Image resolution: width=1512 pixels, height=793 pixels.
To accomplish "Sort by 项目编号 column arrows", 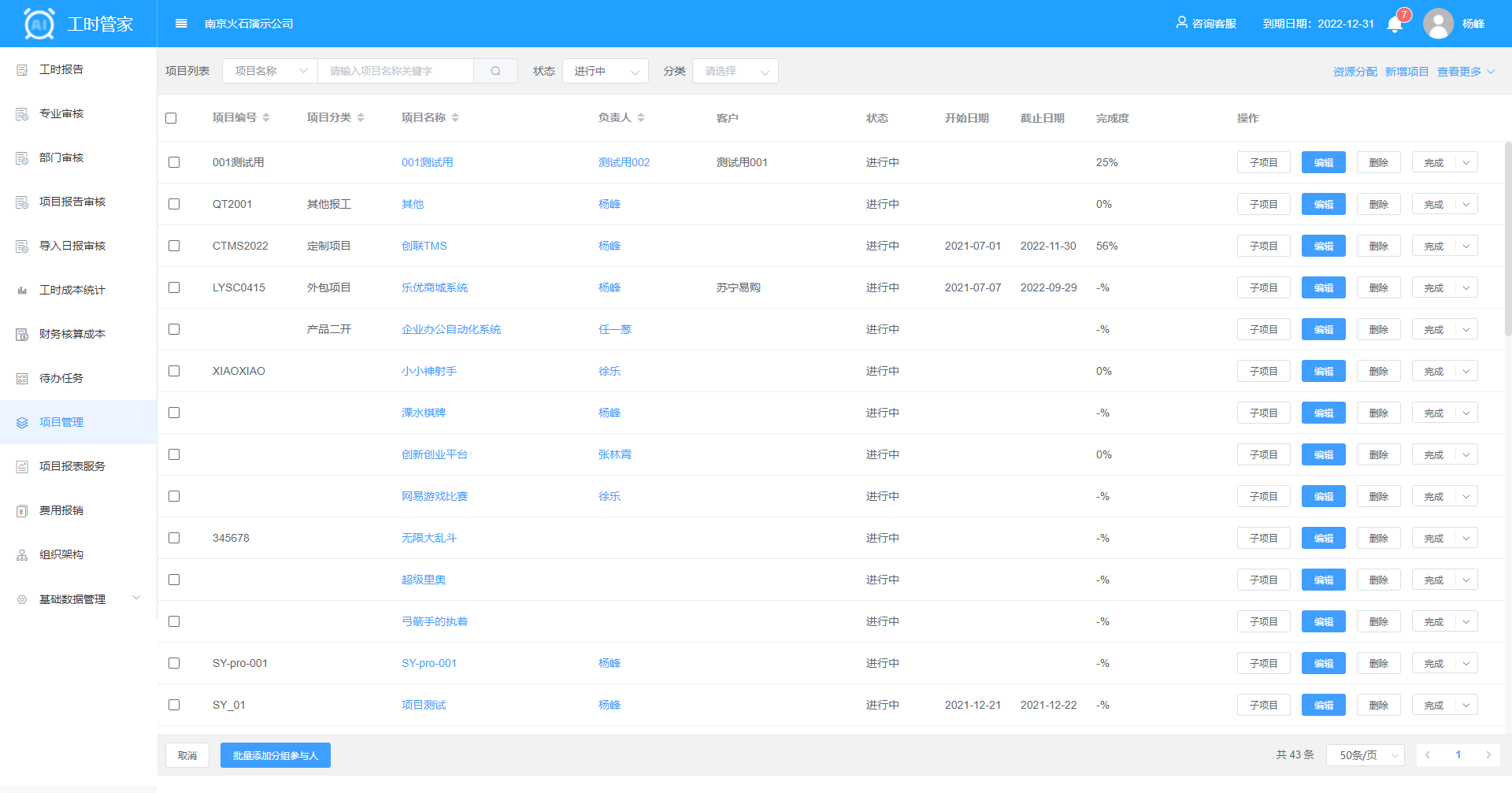I will point(266,117).
